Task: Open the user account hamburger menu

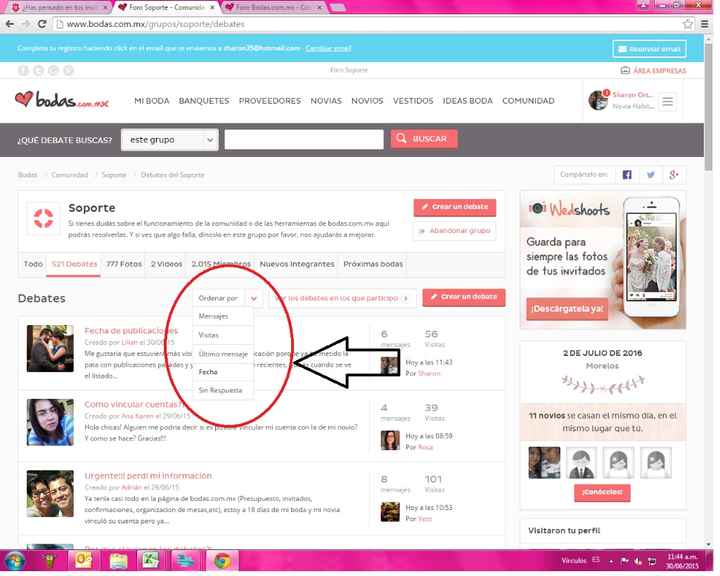Action: (x=668, y=101)
